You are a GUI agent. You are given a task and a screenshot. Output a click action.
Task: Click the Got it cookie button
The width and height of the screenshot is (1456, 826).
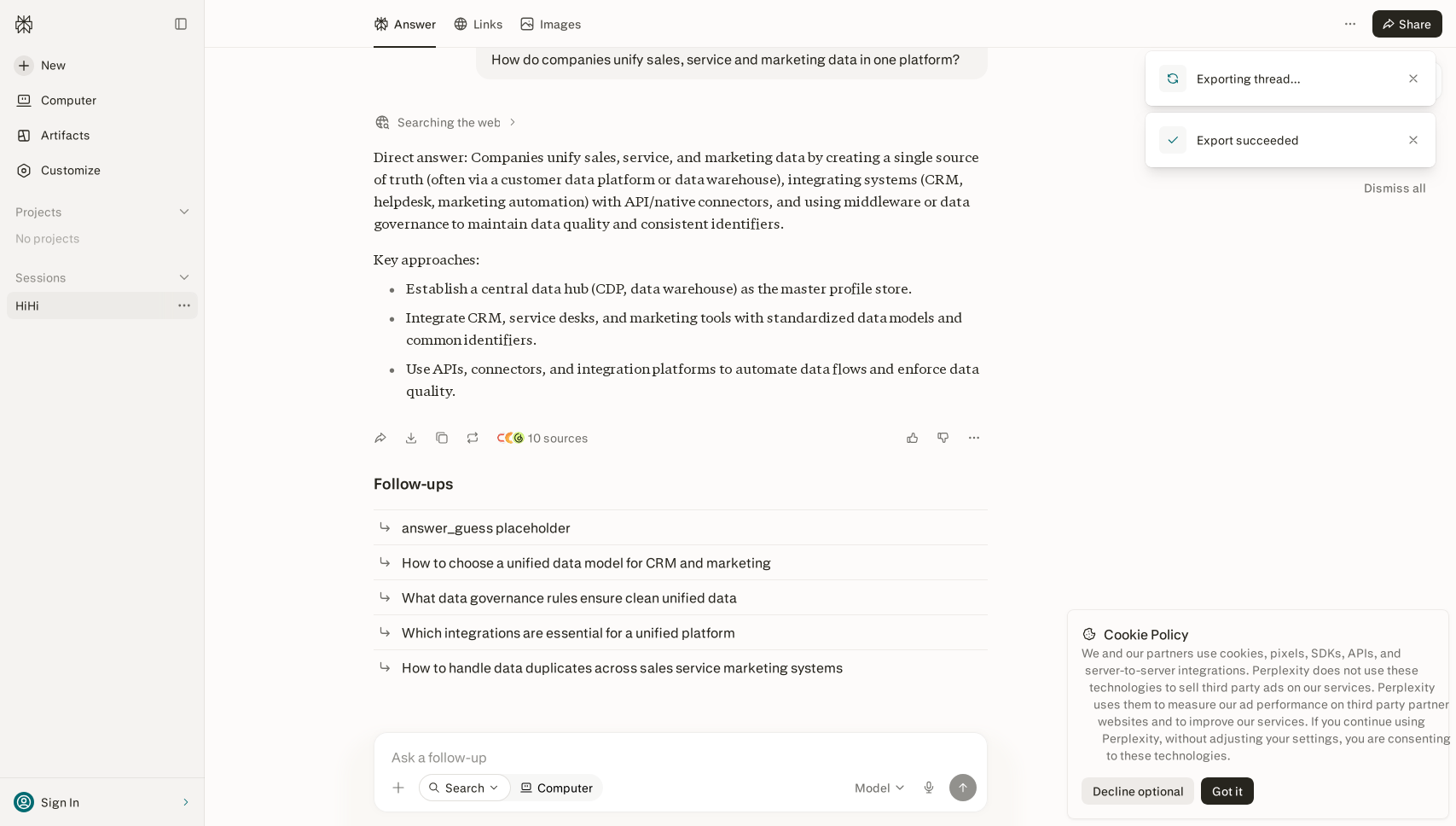click(1227, 791)
